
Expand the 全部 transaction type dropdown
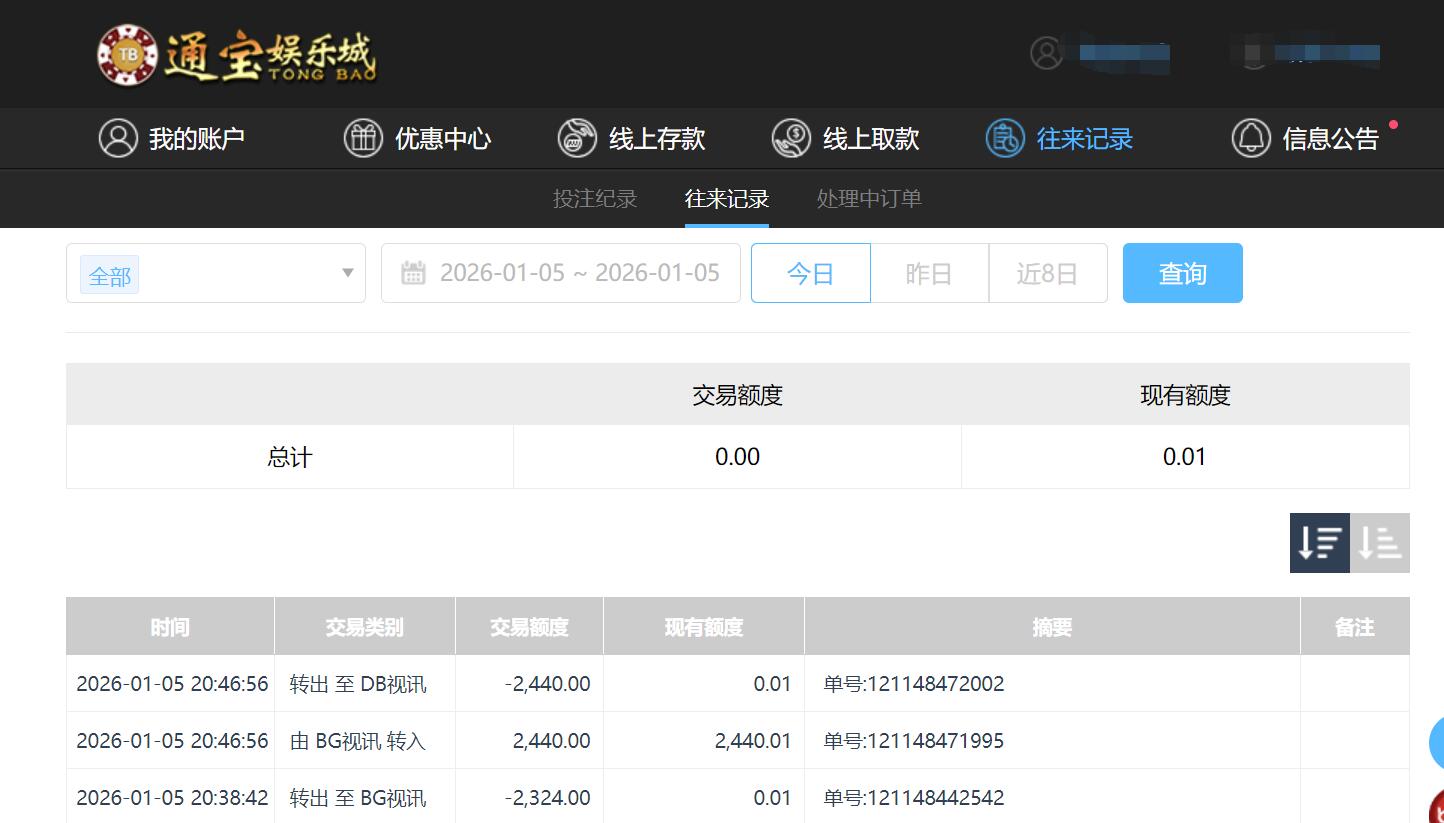[x=347, y=273]
